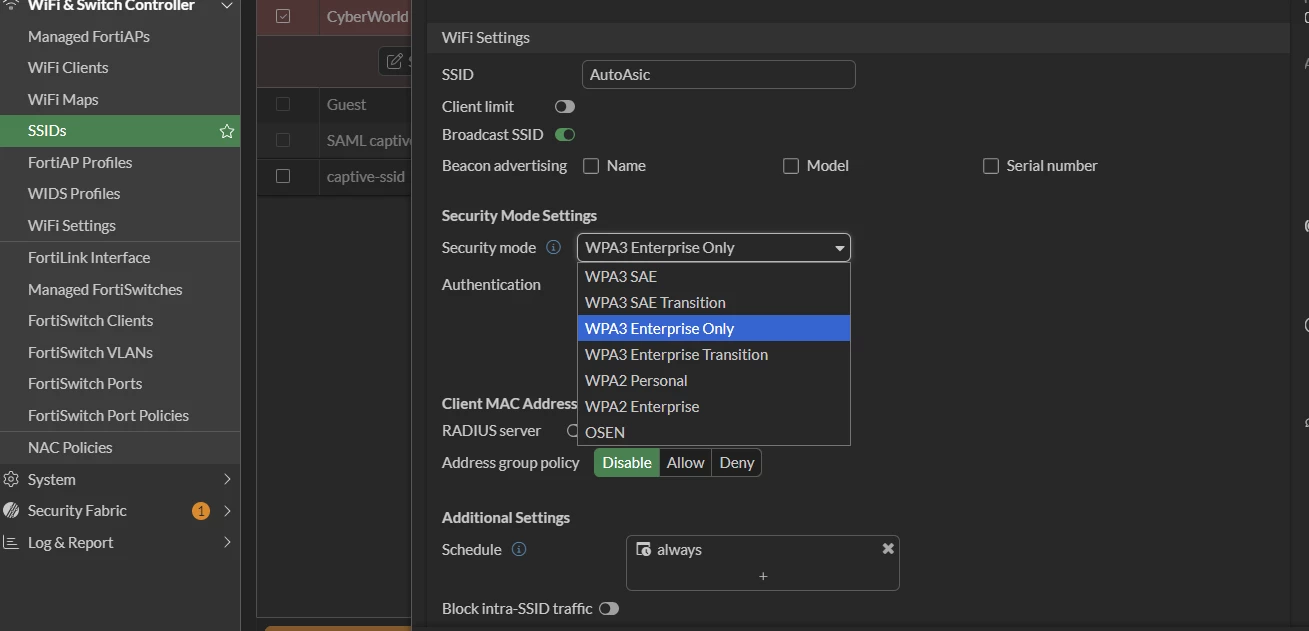Select WPA3 Enterprise Only option
The image size is (1309, 631).
pos(714,328)
